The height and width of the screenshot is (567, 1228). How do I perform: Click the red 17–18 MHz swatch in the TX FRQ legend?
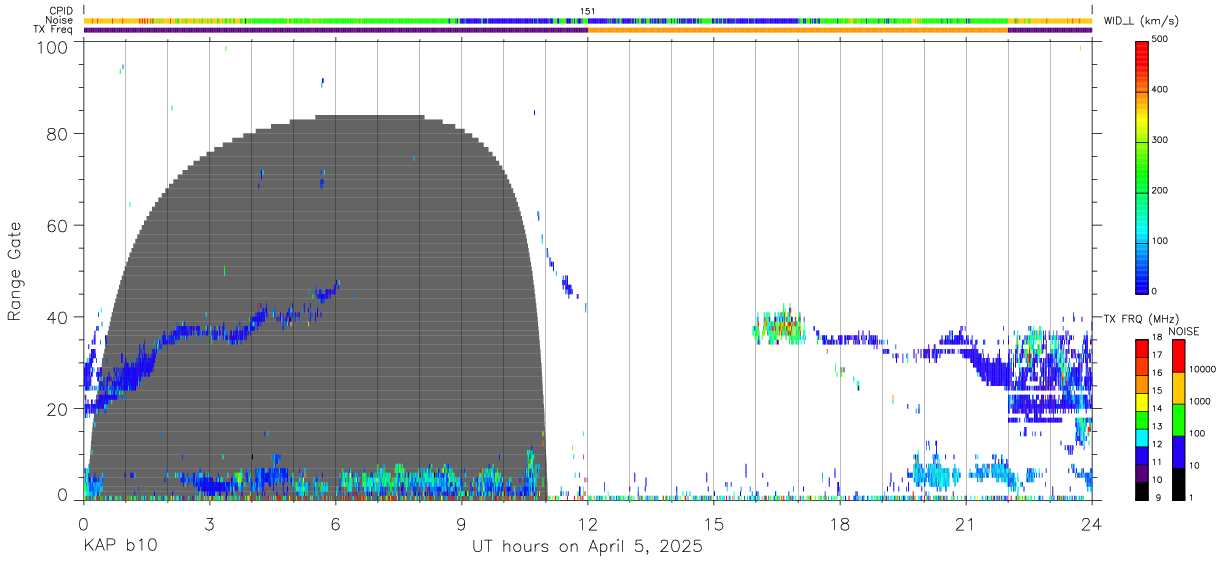click(1142, 348)
